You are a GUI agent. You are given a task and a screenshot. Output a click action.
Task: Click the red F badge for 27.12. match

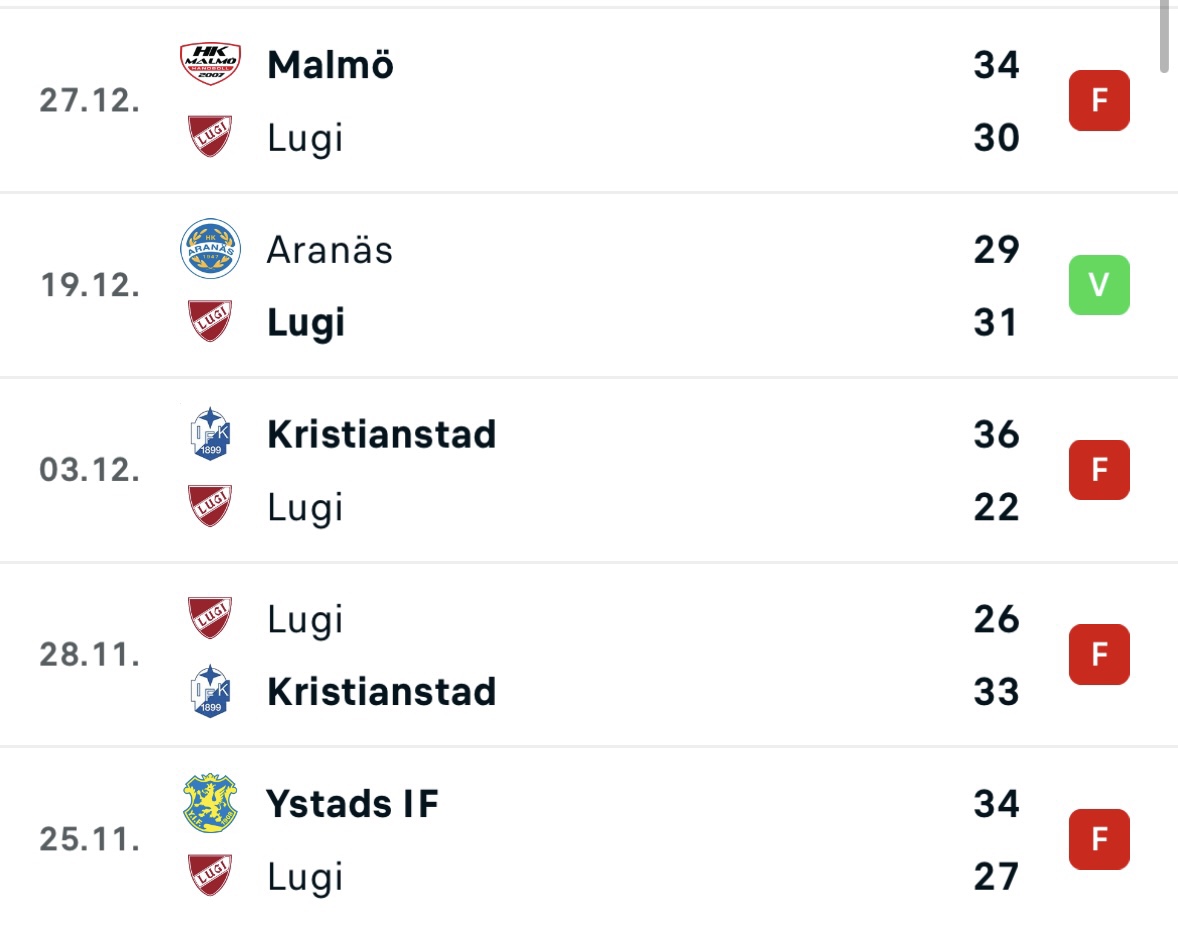[1099, 100]
